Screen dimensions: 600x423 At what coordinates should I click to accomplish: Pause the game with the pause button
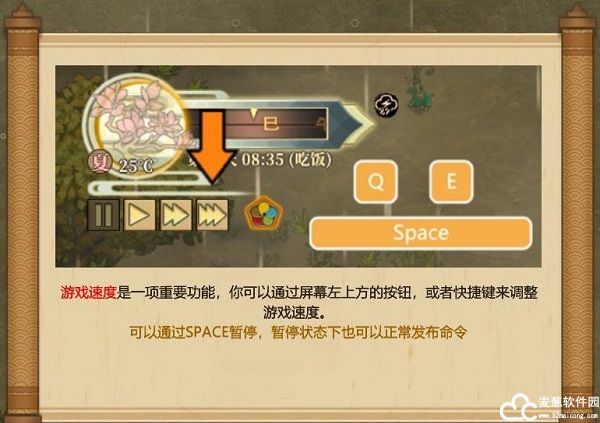click(103, 215)
